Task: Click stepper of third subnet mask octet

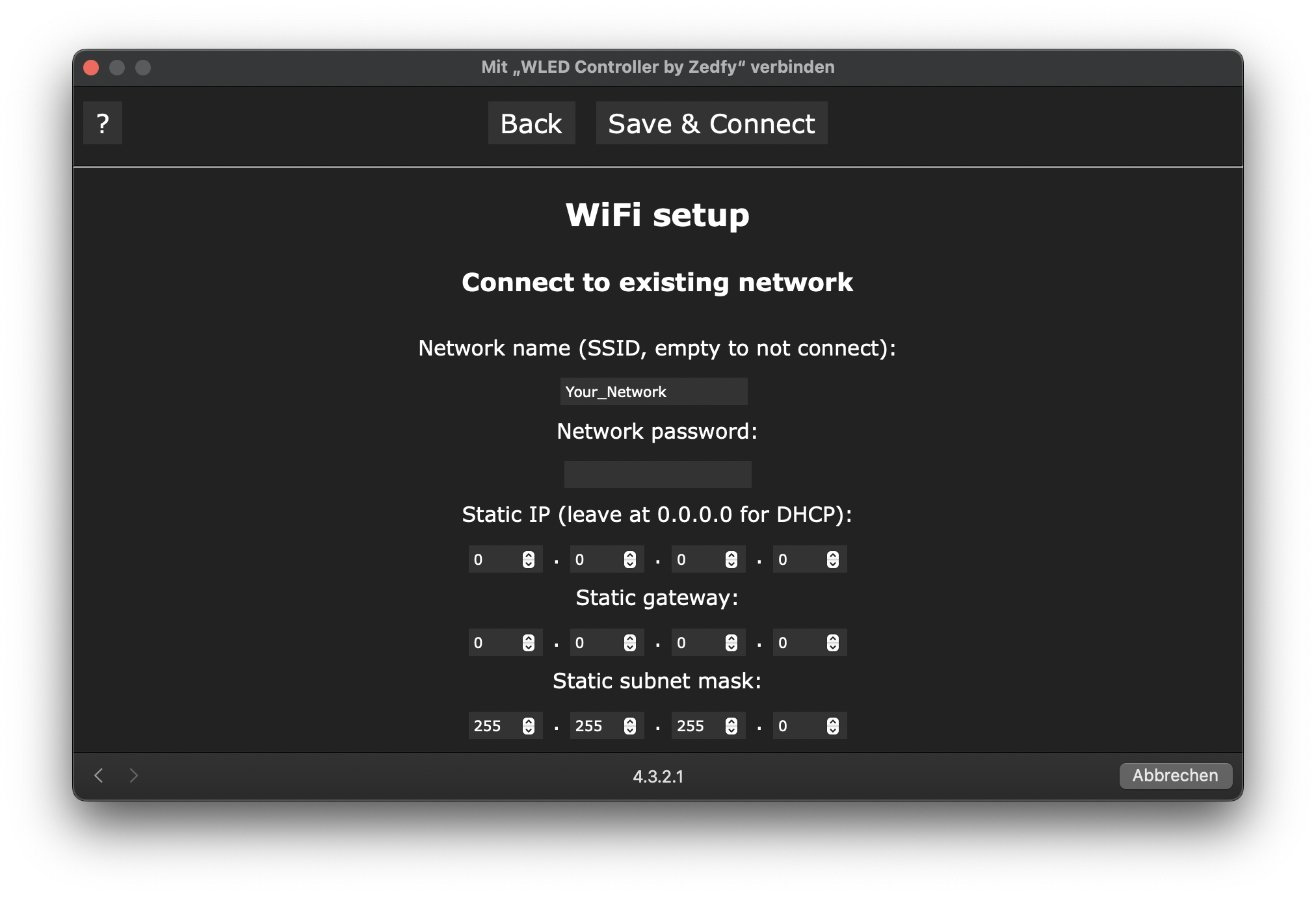Action: pos(731,726)
